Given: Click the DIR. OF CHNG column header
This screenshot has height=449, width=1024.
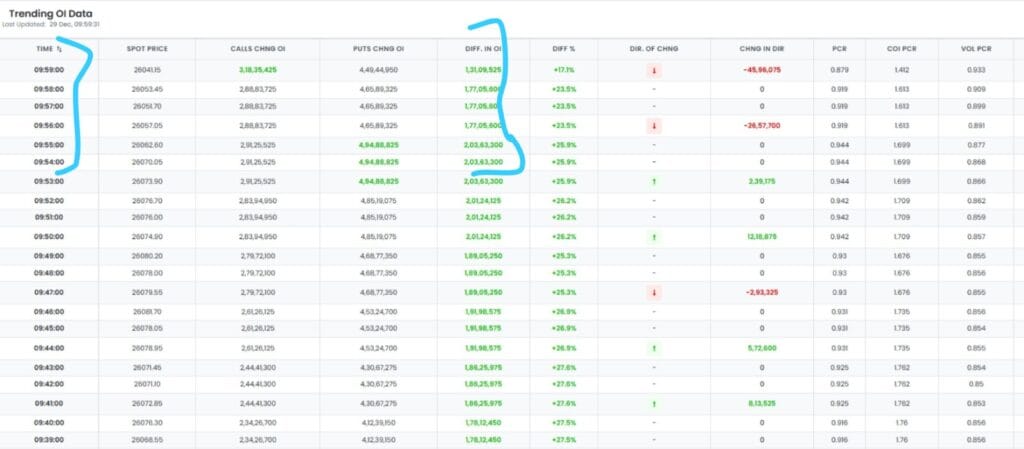Looking at the screenshot, I should pyautogui.click(x=653, y=48).
